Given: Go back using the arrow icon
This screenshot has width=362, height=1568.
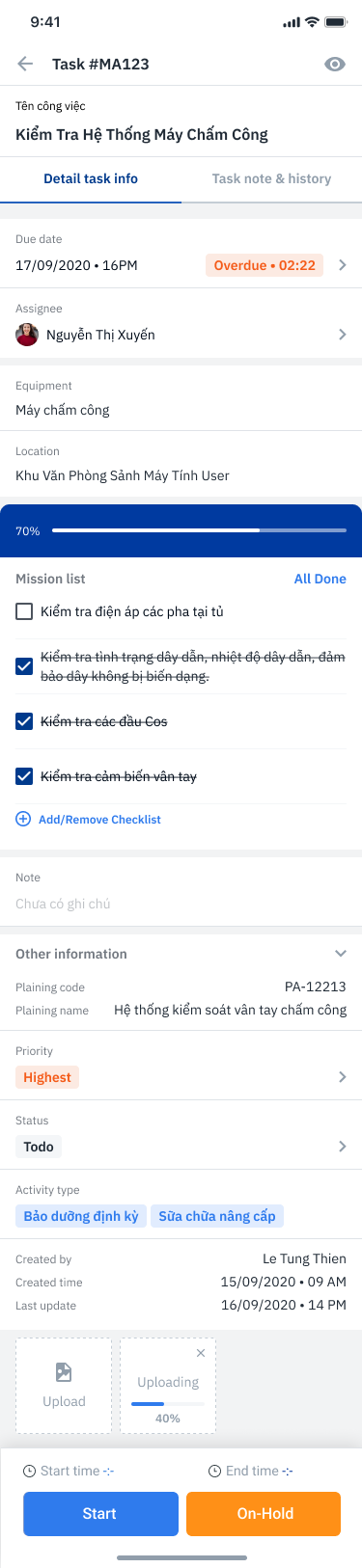Looking at the screenshot, I should point(24,64).
